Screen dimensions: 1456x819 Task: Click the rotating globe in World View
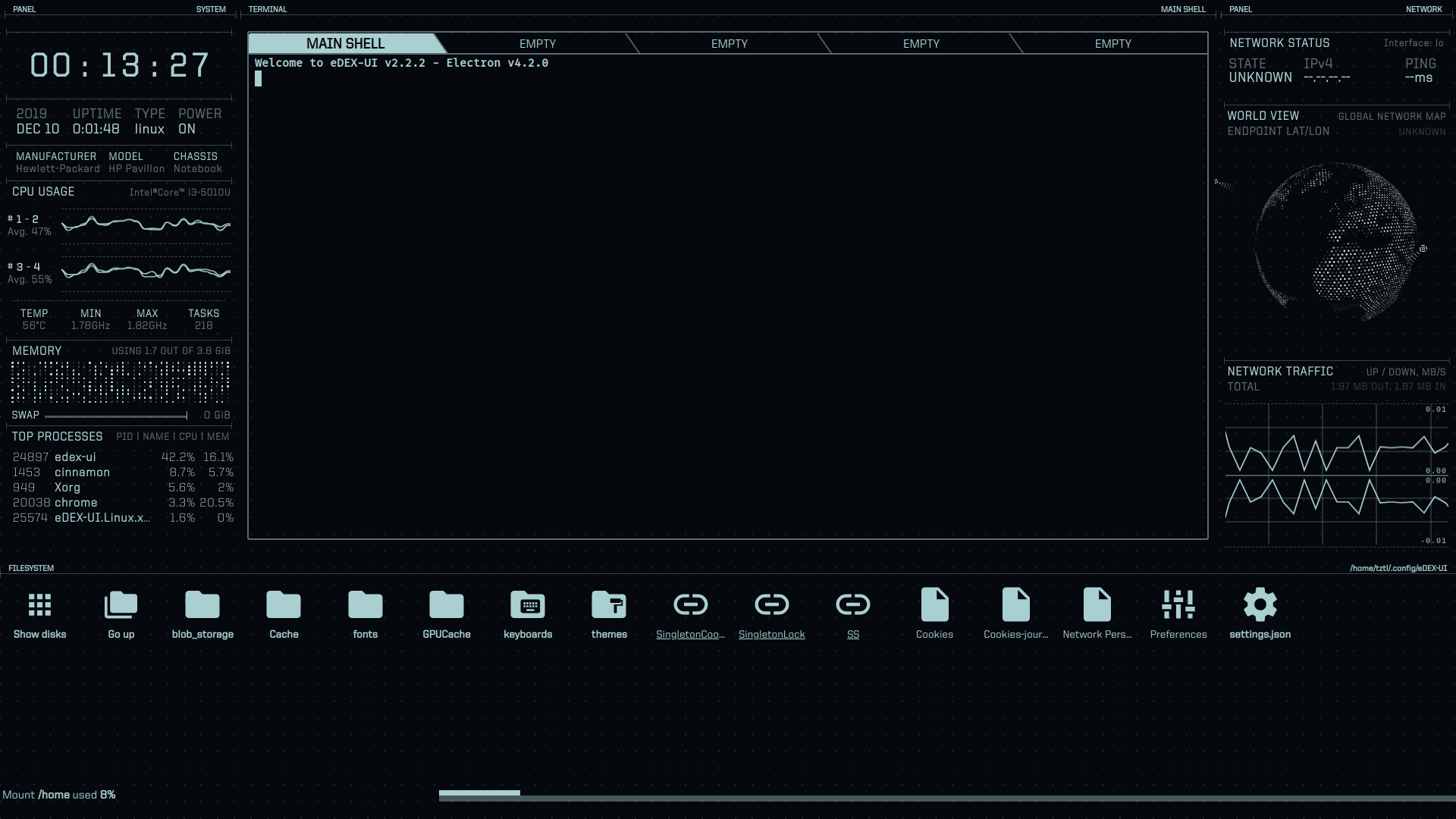pos(1336,241)
